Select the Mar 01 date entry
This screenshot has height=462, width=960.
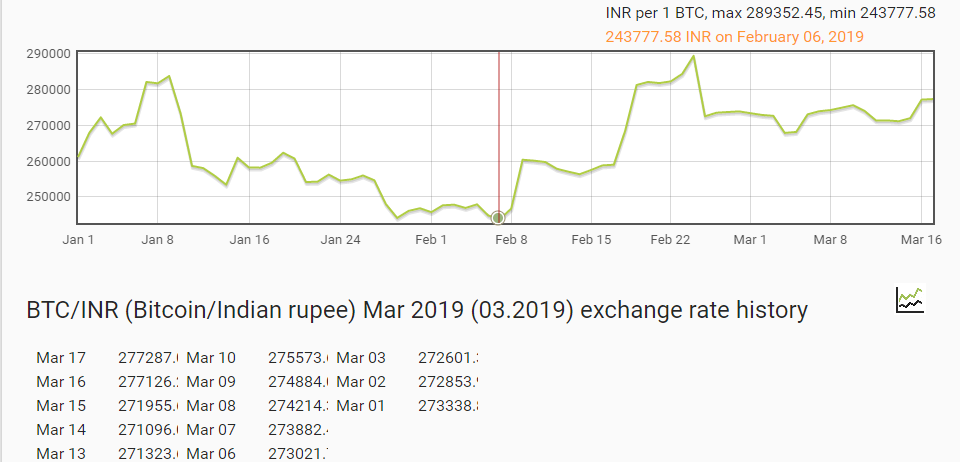tap(361, 406)
